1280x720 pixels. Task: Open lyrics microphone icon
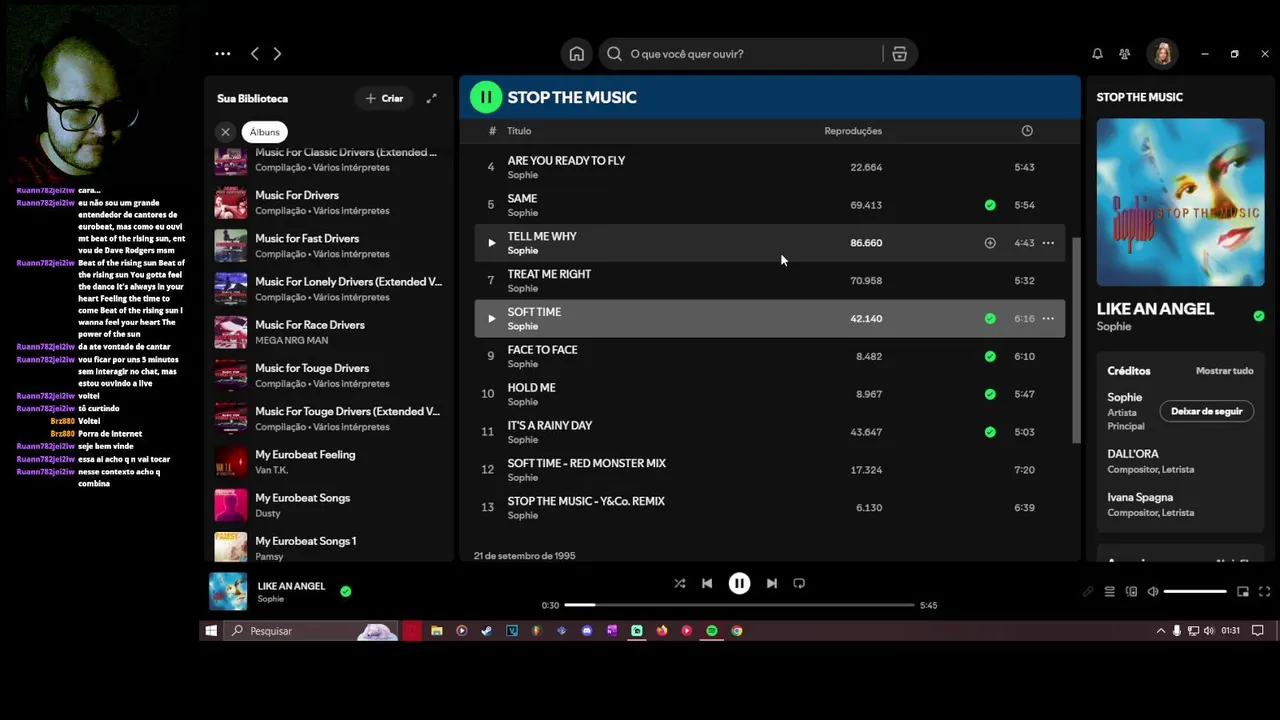(x=1088, y=592)
